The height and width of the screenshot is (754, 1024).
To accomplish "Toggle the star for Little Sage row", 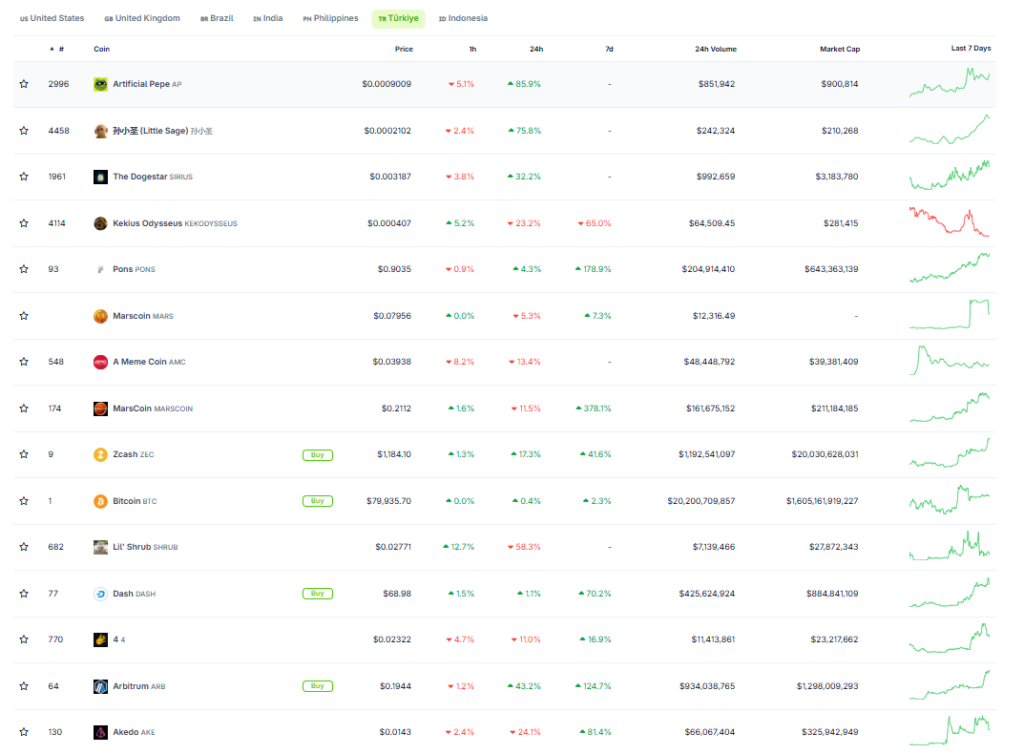I will tap(24, 131).
